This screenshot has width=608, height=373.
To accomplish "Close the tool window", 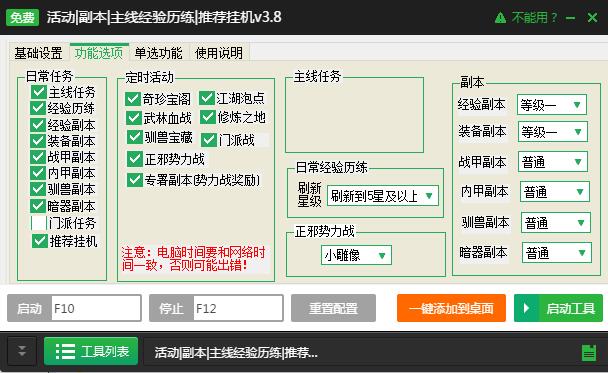I will point(592,17).
